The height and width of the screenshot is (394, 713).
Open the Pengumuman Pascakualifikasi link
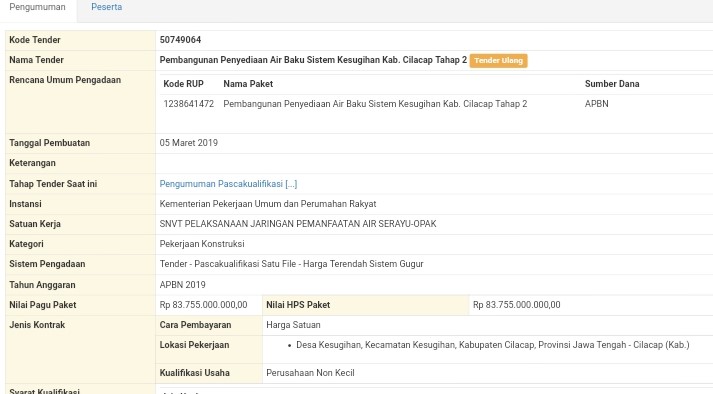point(228,184)
